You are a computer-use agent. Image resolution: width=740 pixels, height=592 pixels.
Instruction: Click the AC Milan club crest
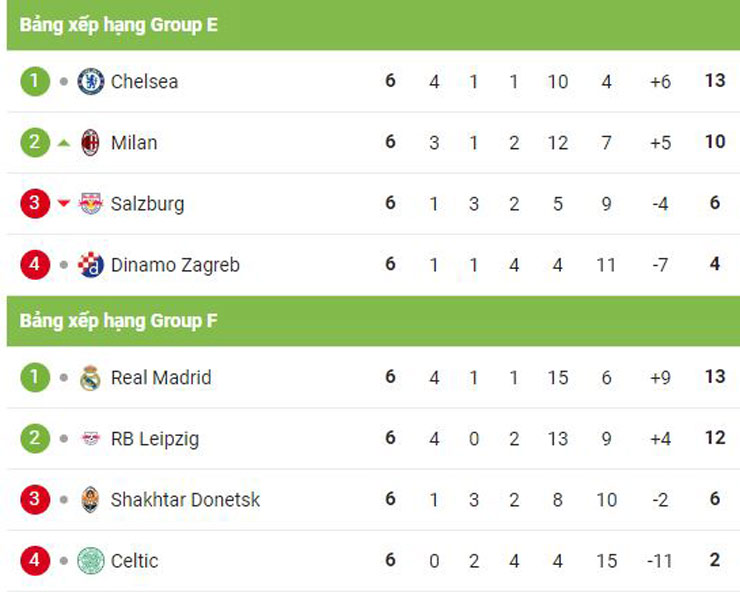(x=90, y=142)
